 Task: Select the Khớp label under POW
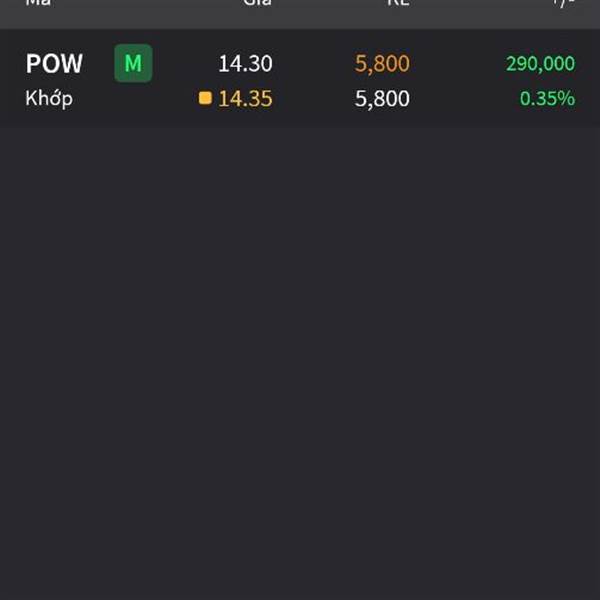(x=49, y=98)
